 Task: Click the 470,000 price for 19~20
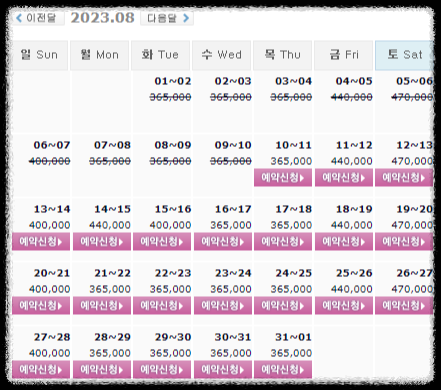[x=412, y=225]
